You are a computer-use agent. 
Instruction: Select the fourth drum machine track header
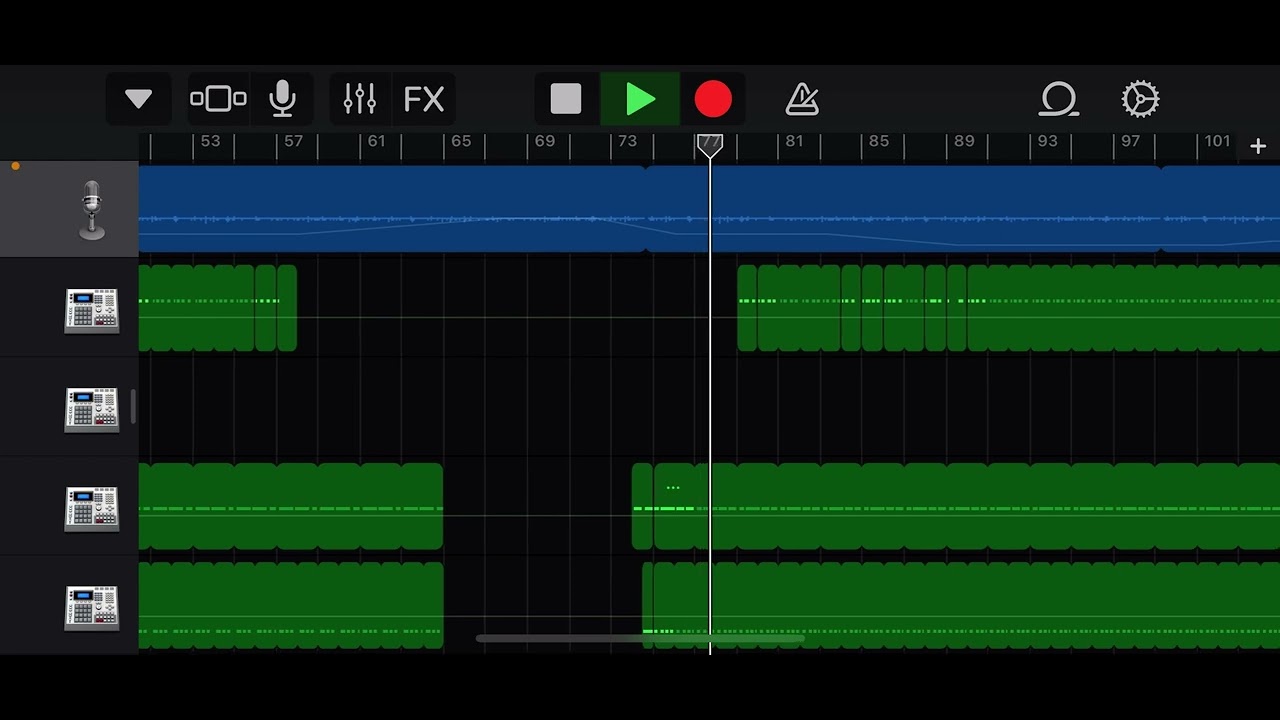(x=69, y=607)
